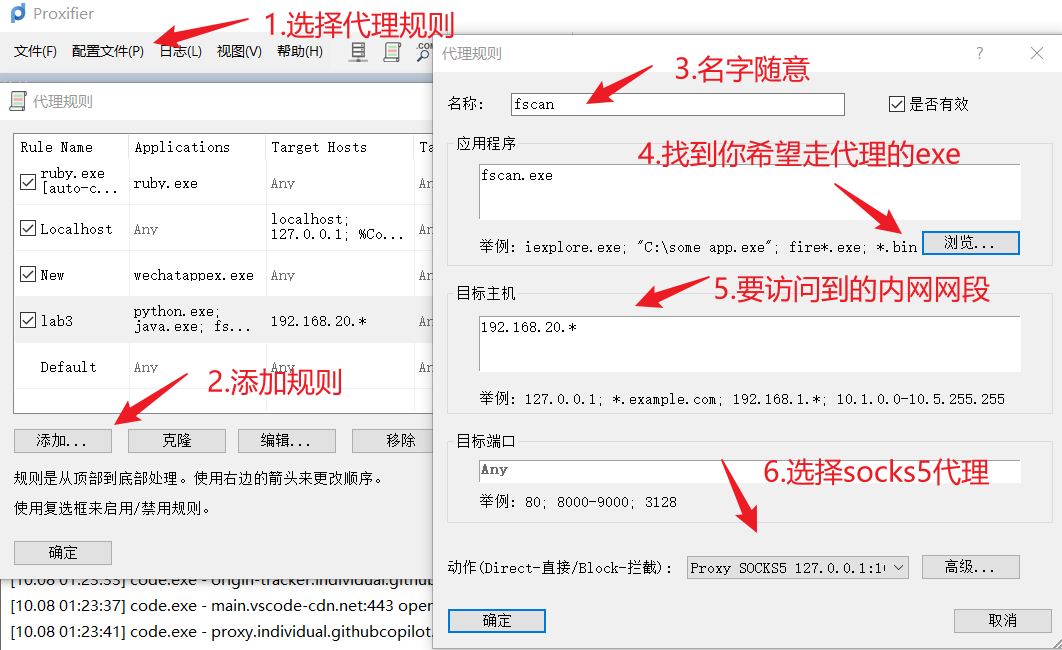
Task: Click into the 名称 field containing fscan
Action: click(676, 104)
